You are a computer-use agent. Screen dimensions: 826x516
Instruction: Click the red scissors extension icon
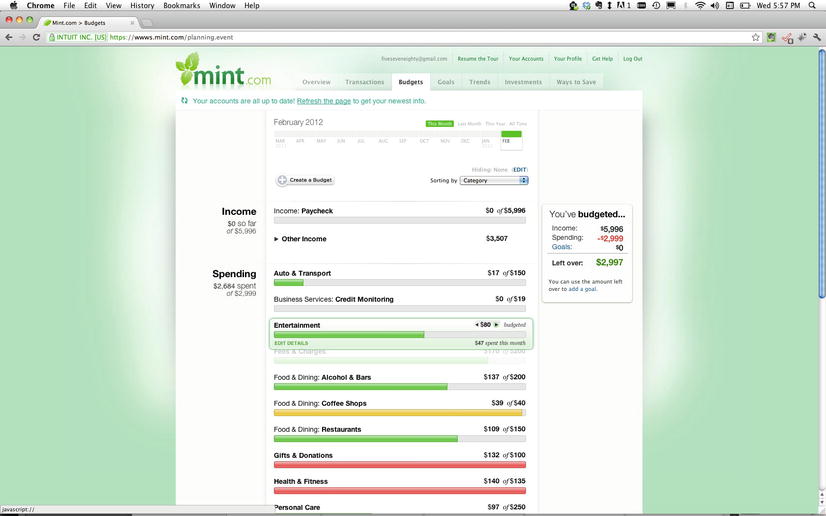(x=787, y=38)
